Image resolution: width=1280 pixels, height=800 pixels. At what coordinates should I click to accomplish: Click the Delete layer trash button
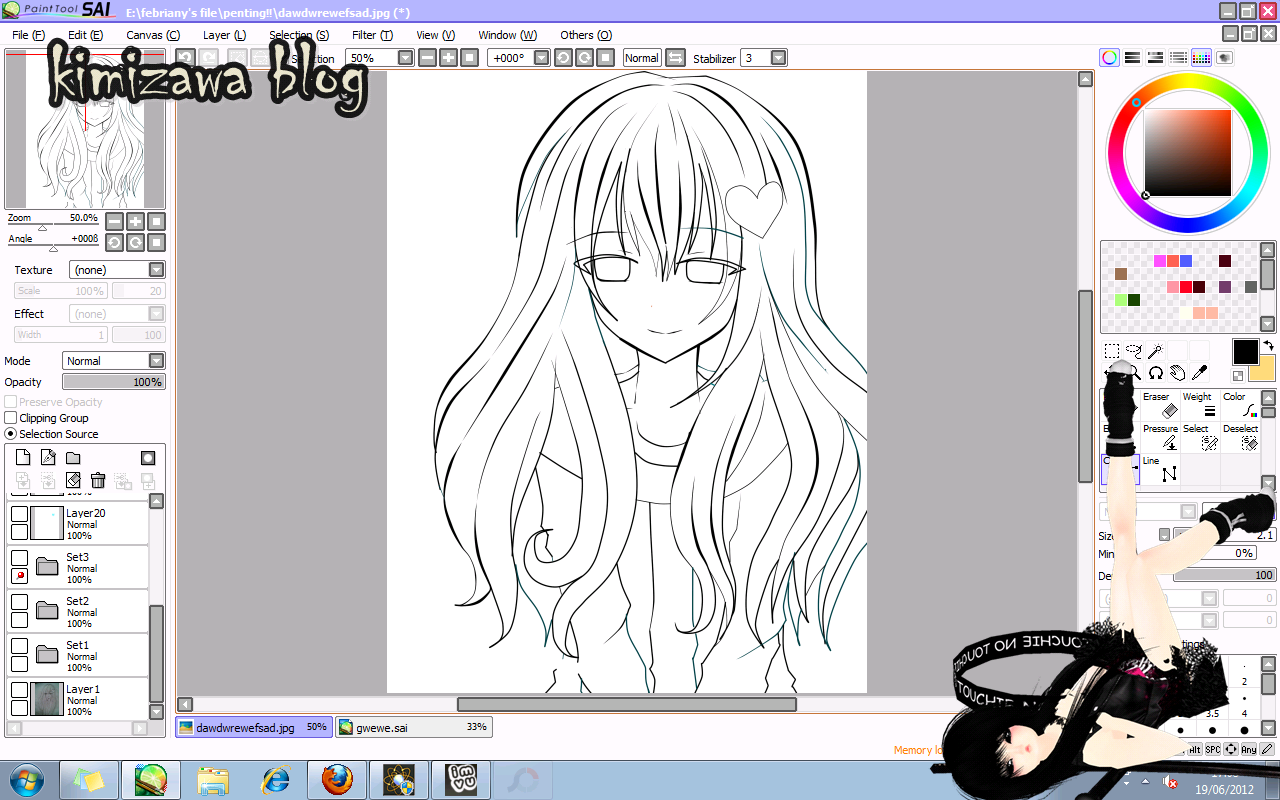(97, 480)
